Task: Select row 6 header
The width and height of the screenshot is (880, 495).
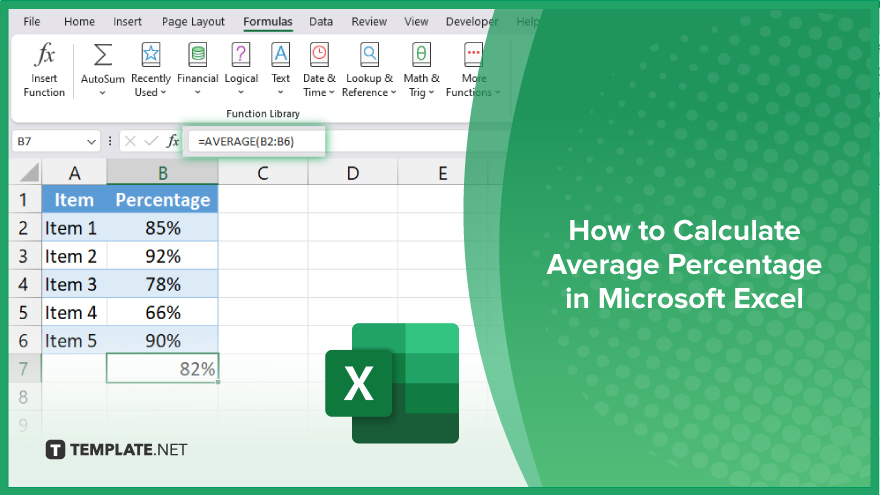Action: 25,340
